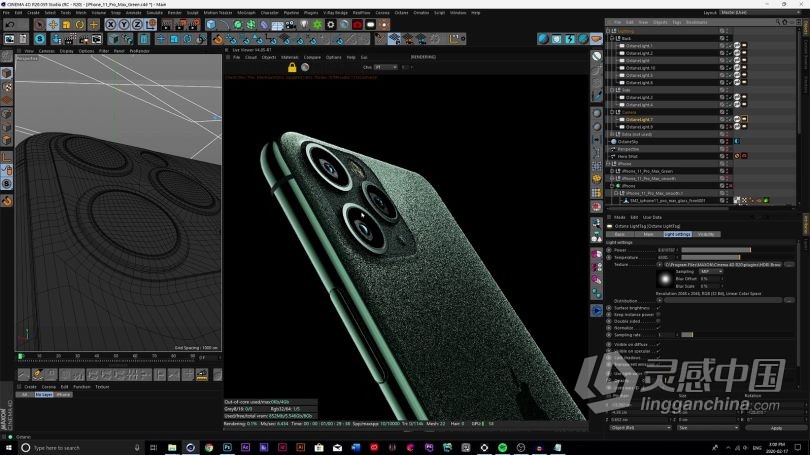The height and width of the screenshot is (455, 810).
Task: Toggle Visible on diffuse checkbox
Action: pos(658,344)
